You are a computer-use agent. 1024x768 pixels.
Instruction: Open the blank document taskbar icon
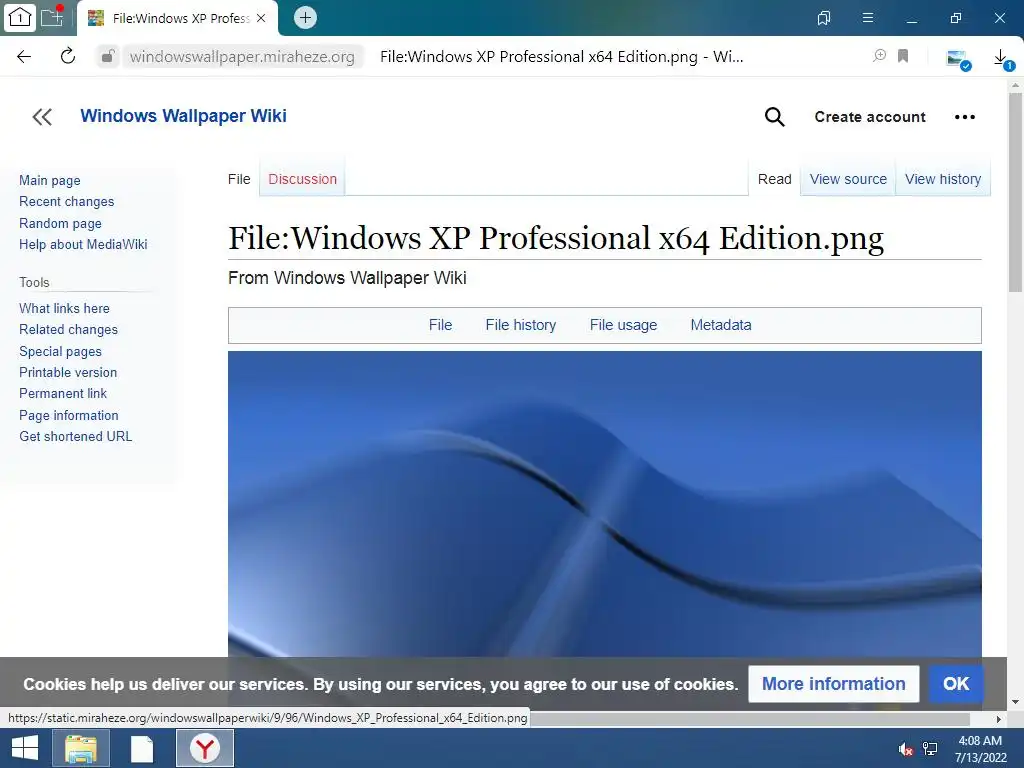point(142,748)
